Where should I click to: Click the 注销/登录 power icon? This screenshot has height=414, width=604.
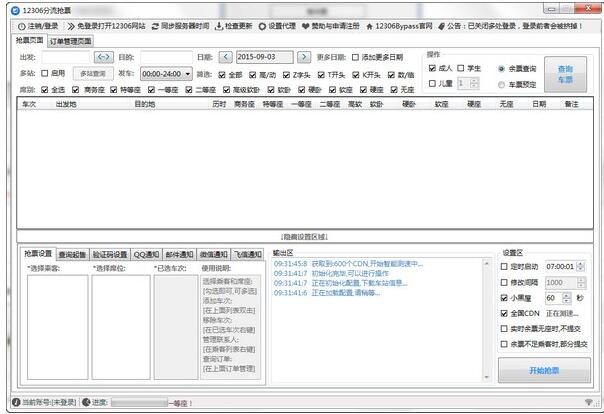[22, 26]
